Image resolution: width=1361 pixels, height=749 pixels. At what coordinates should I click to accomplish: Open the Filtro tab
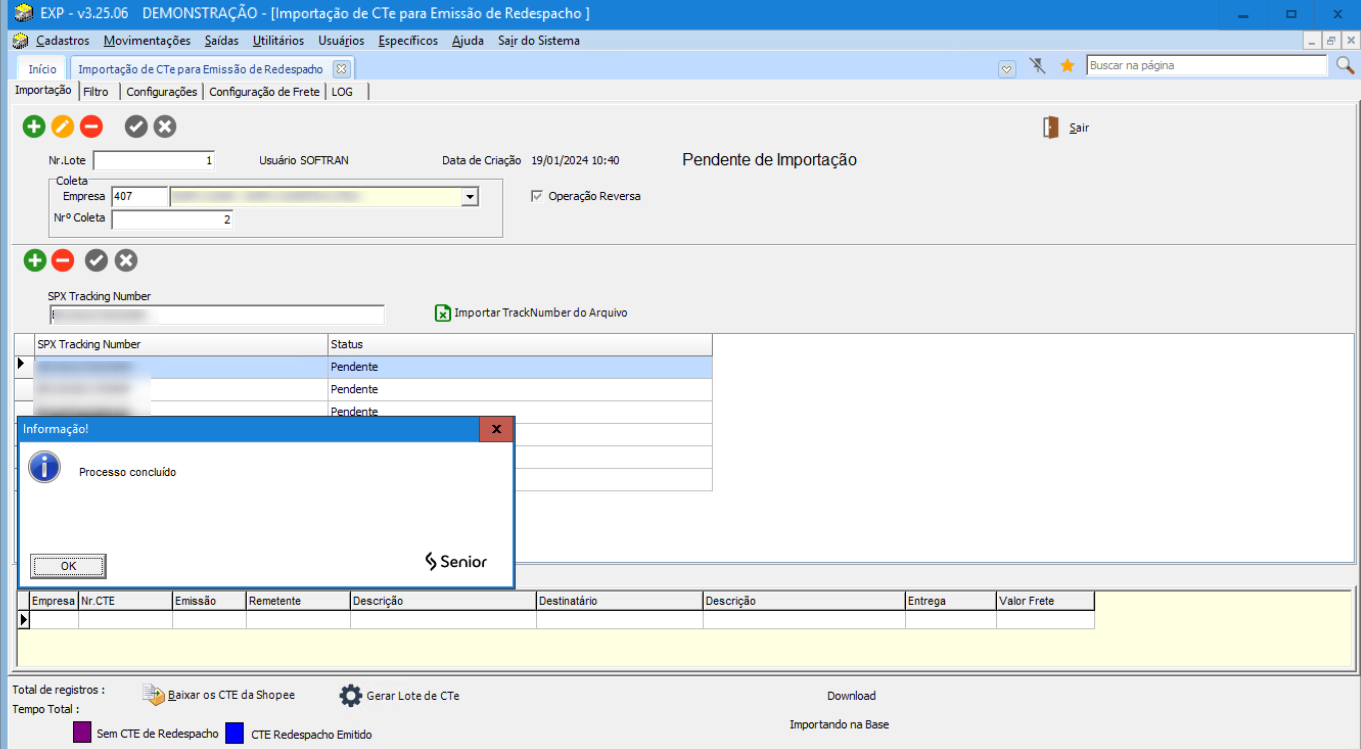96,91
